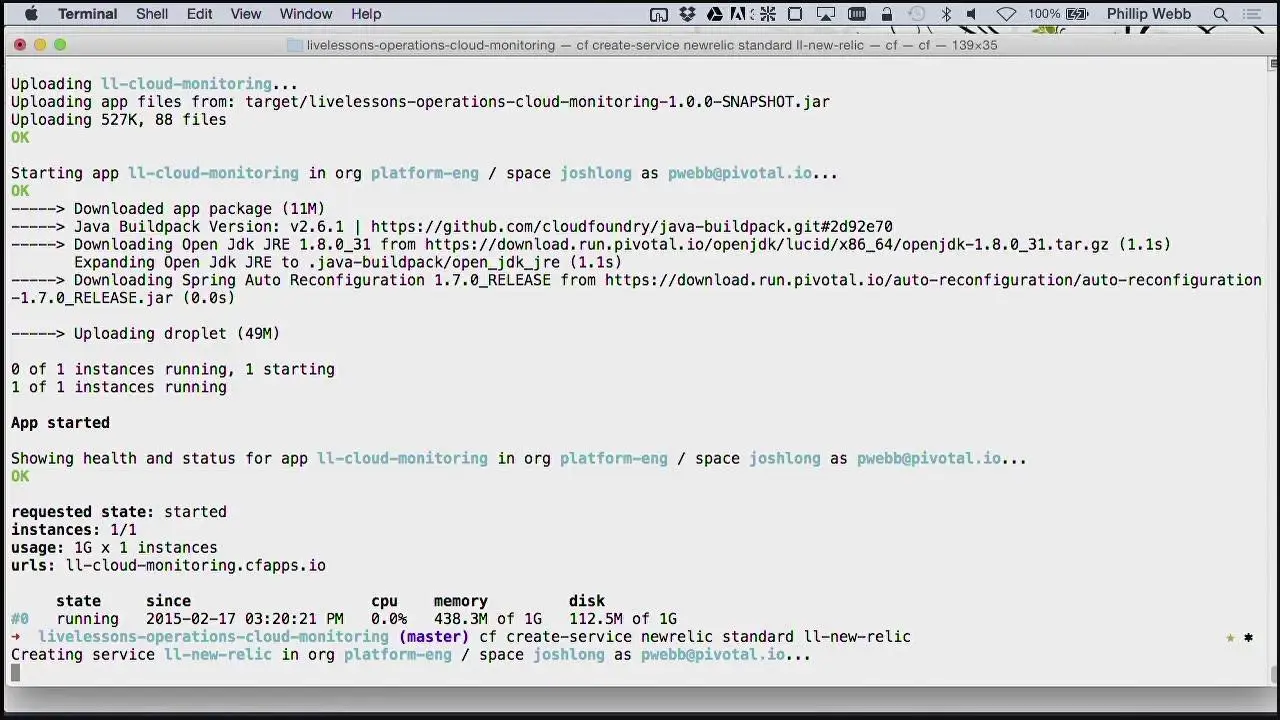Click 'usage: 1G x 1 instances' line
Image resolution: width=1280 pixels, height=720 pixels.
pyautogui.click(x=114, y=548)
